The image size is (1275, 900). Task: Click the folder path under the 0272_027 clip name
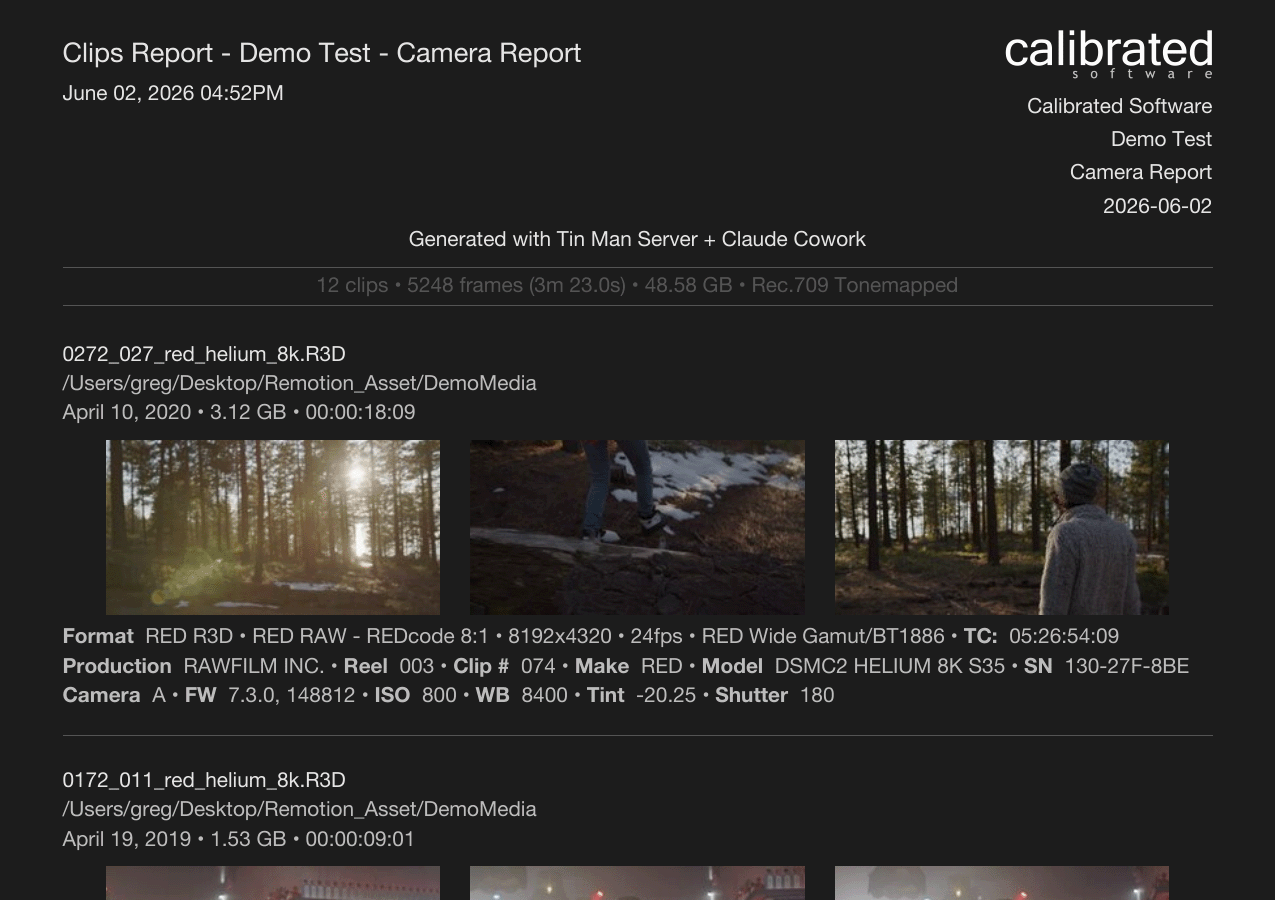[x=299, y=383]
